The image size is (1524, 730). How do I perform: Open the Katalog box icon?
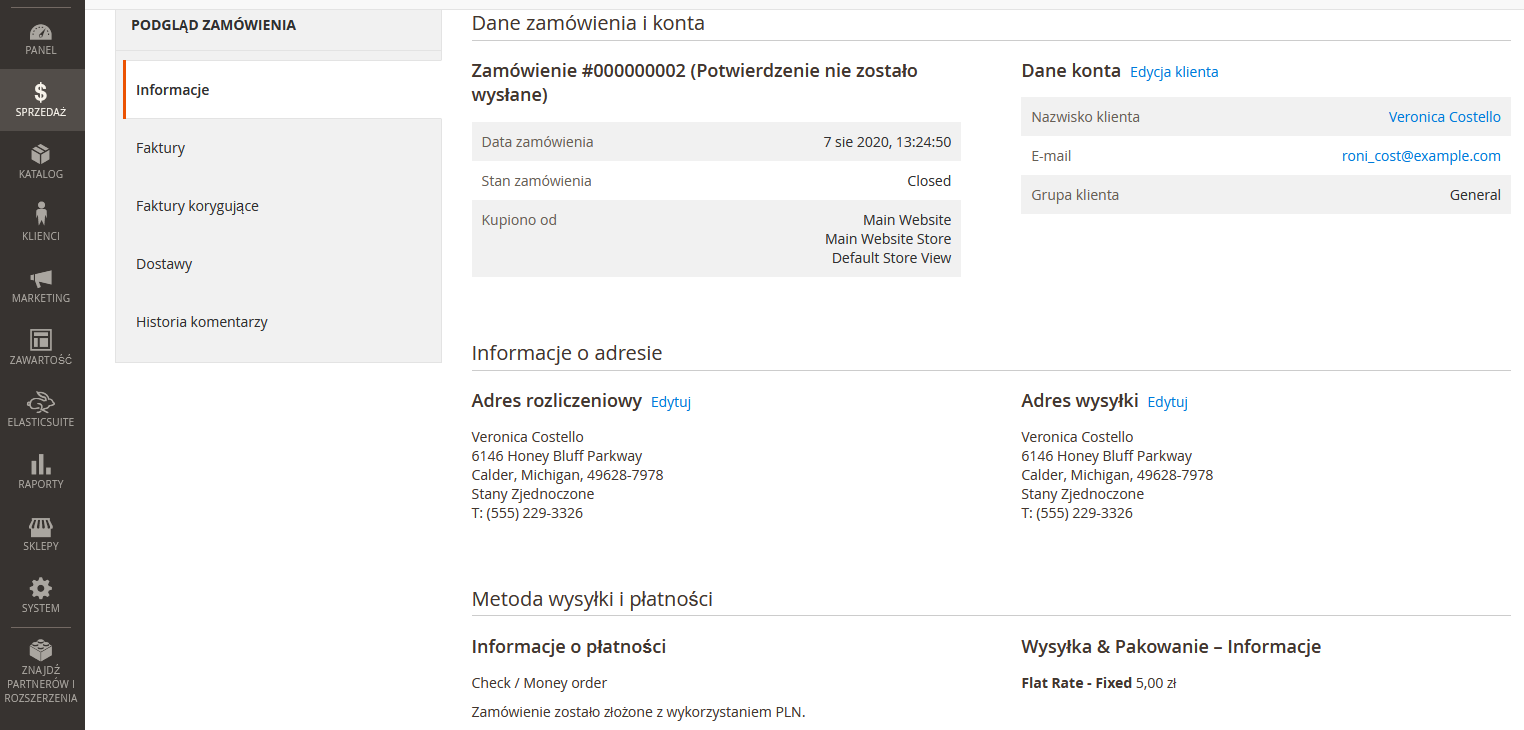[41, 155]
